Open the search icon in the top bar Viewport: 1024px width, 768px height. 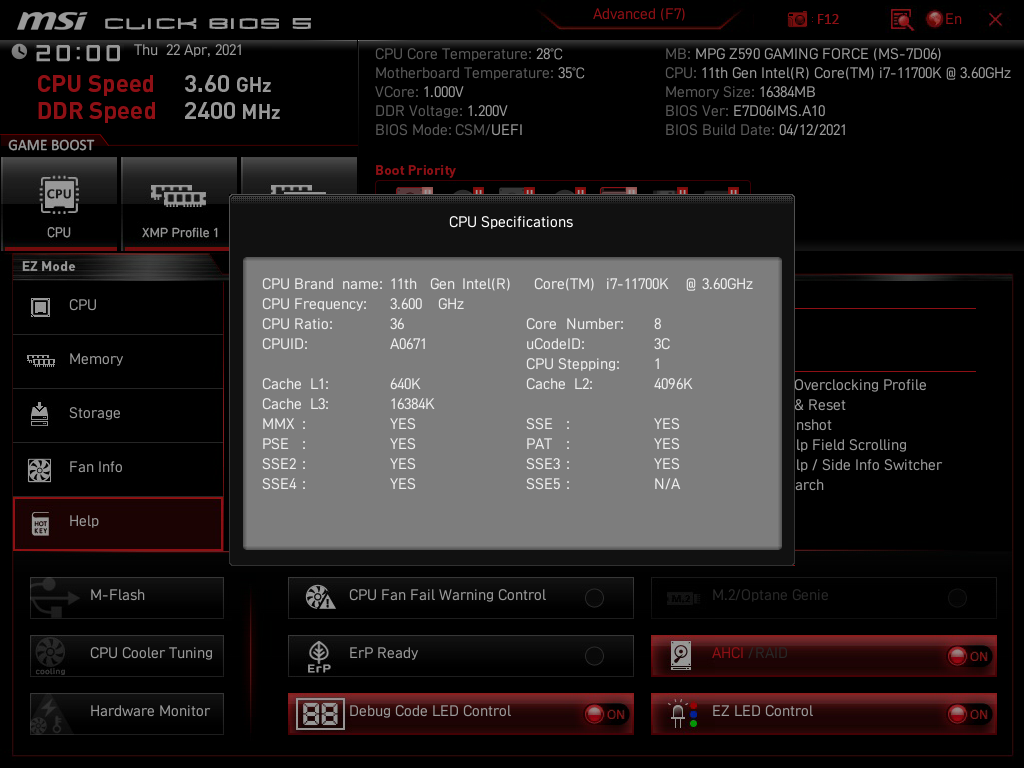pyautogui.click(x=901, y=20)
